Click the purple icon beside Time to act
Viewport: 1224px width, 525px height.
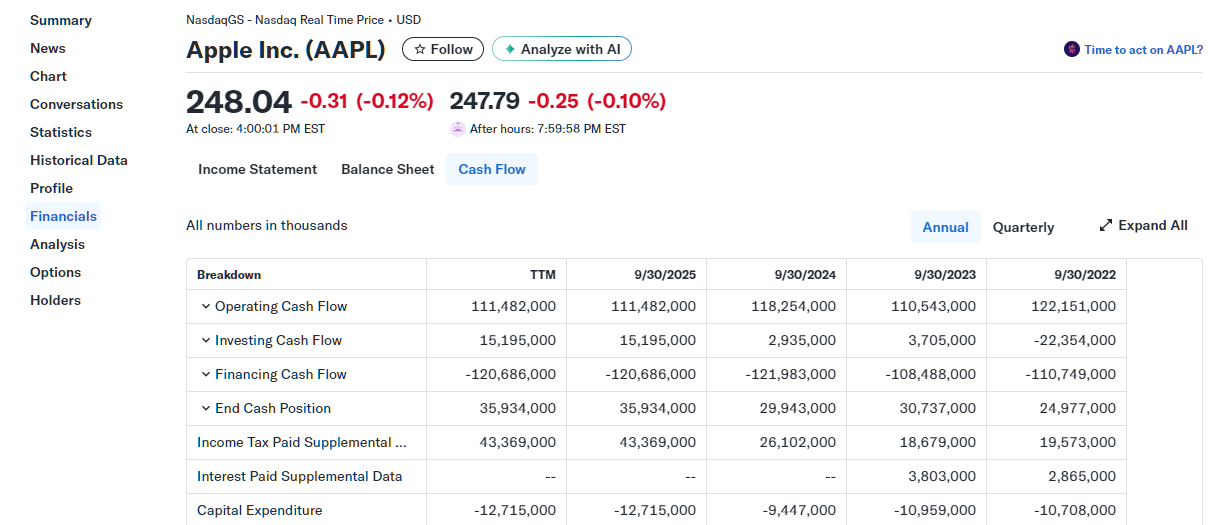(x=1072, y=49)
